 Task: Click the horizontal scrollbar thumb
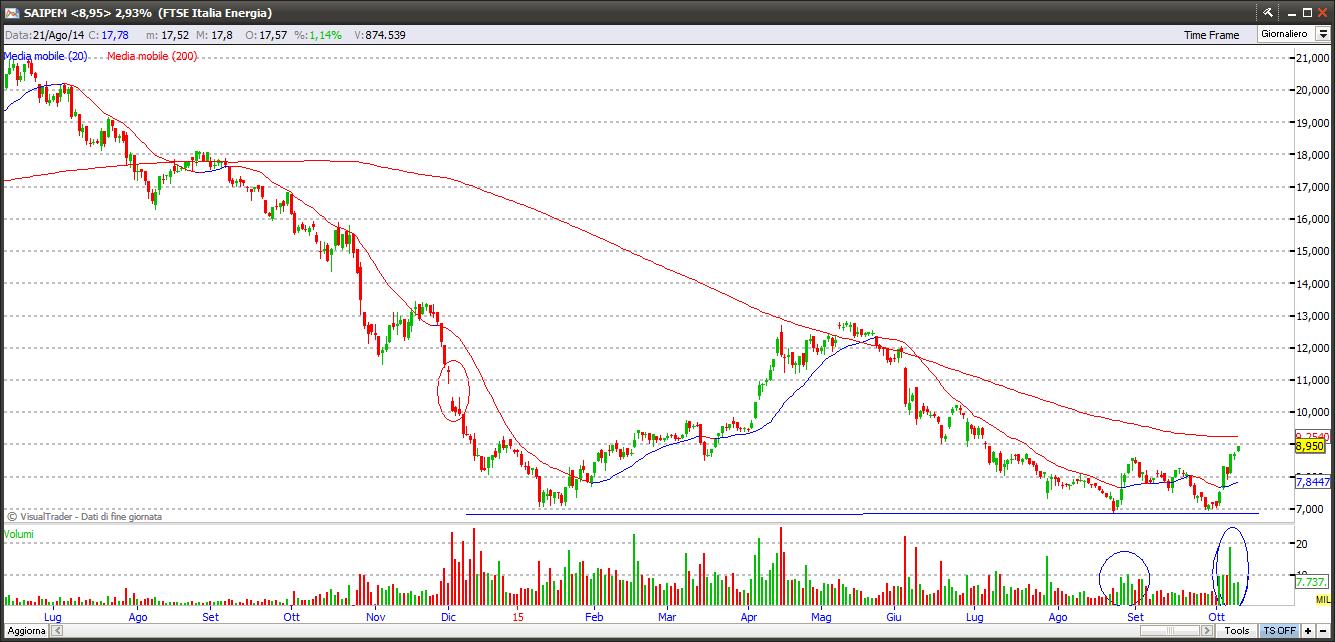(1171, 631)
